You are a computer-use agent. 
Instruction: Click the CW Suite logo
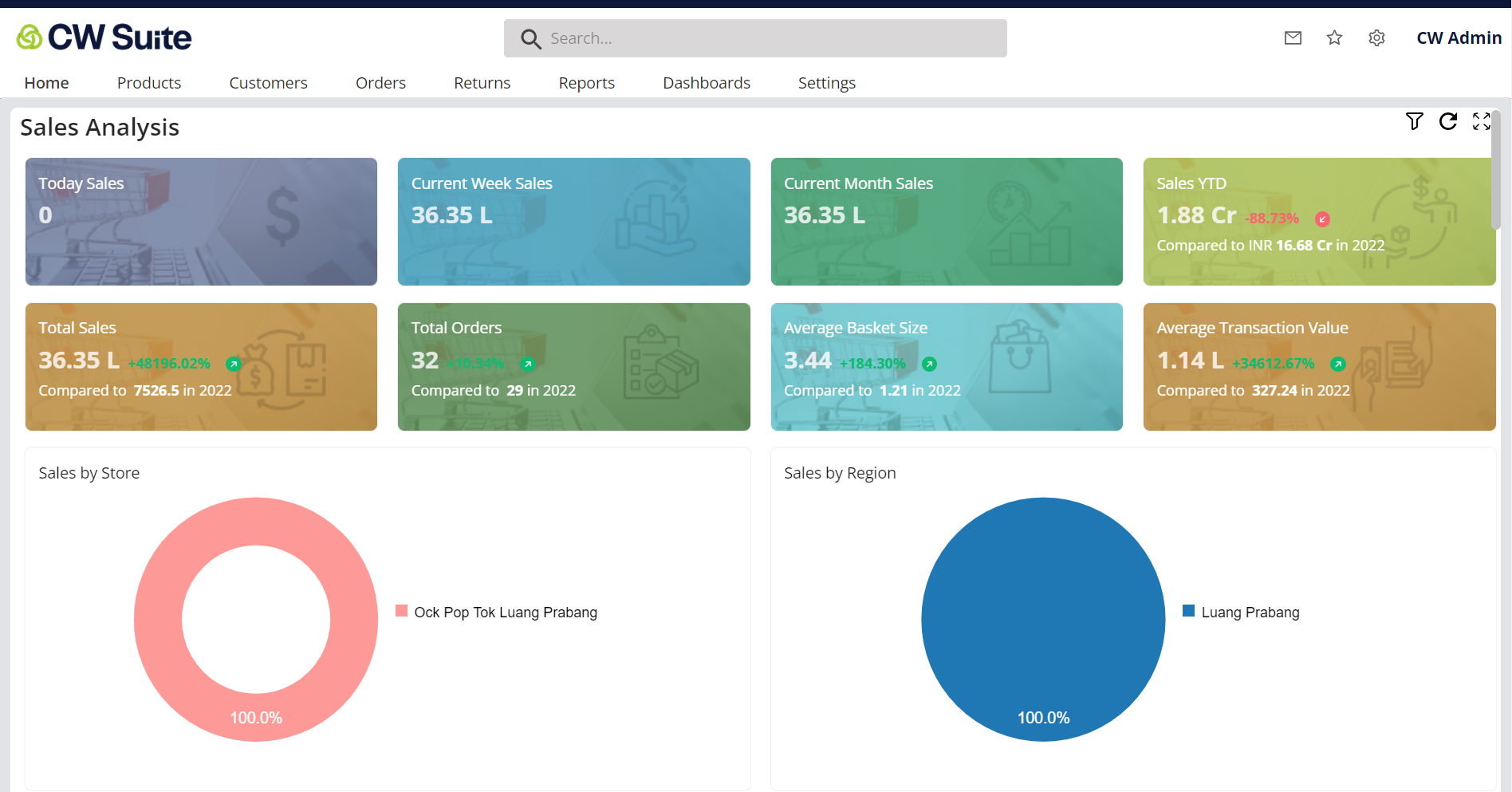coord(104,37)
